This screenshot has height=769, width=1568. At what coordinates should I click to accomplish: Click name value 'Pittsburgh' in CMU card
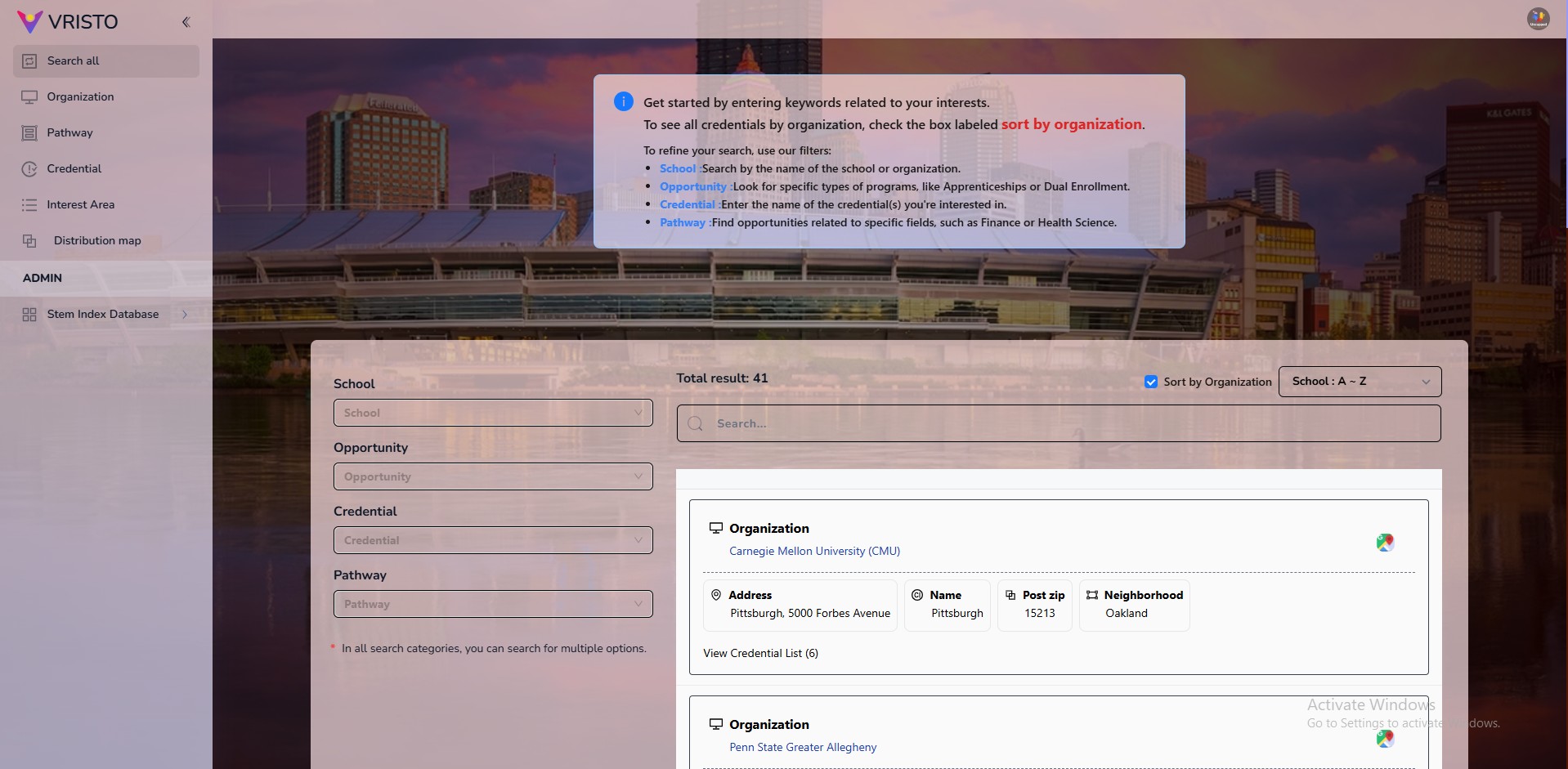pyautogui.click(x=957, y=613)
